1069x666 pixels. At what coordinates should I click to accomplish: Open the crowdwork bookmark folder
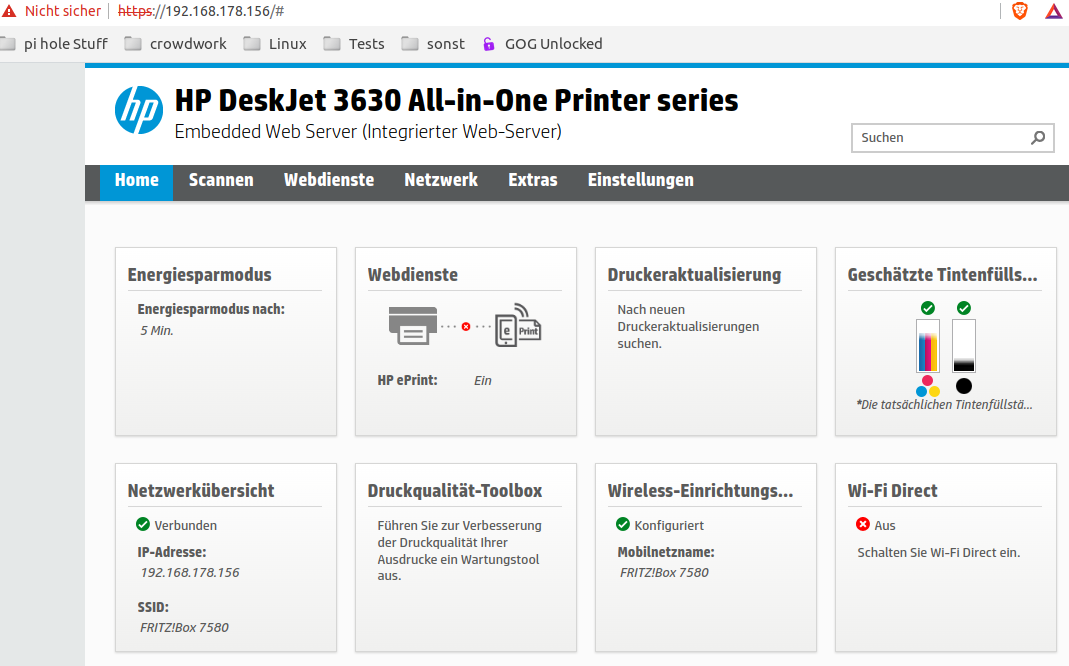coord(176,44)
